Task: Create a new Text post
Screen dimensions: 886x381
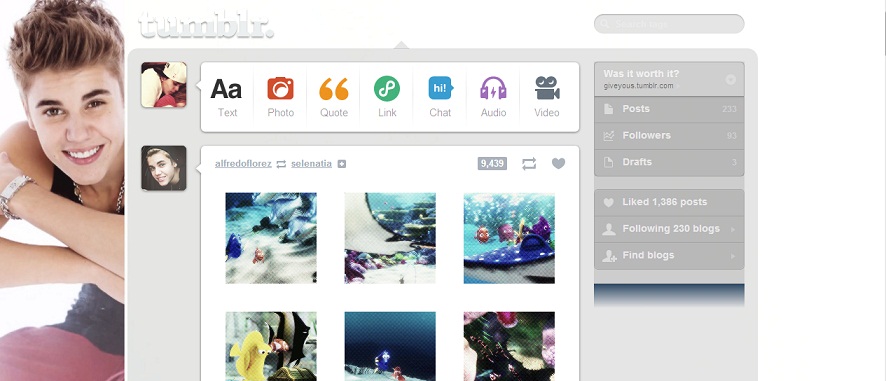Action: click(x=227, y=97)
